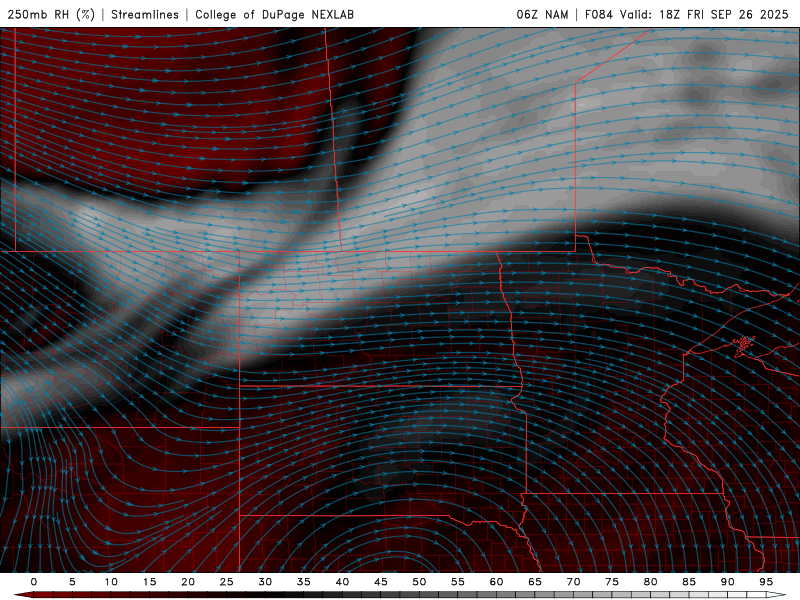Select the "30" label on the RH scale
The image size is (800, 600).
(x=265, y=582)
